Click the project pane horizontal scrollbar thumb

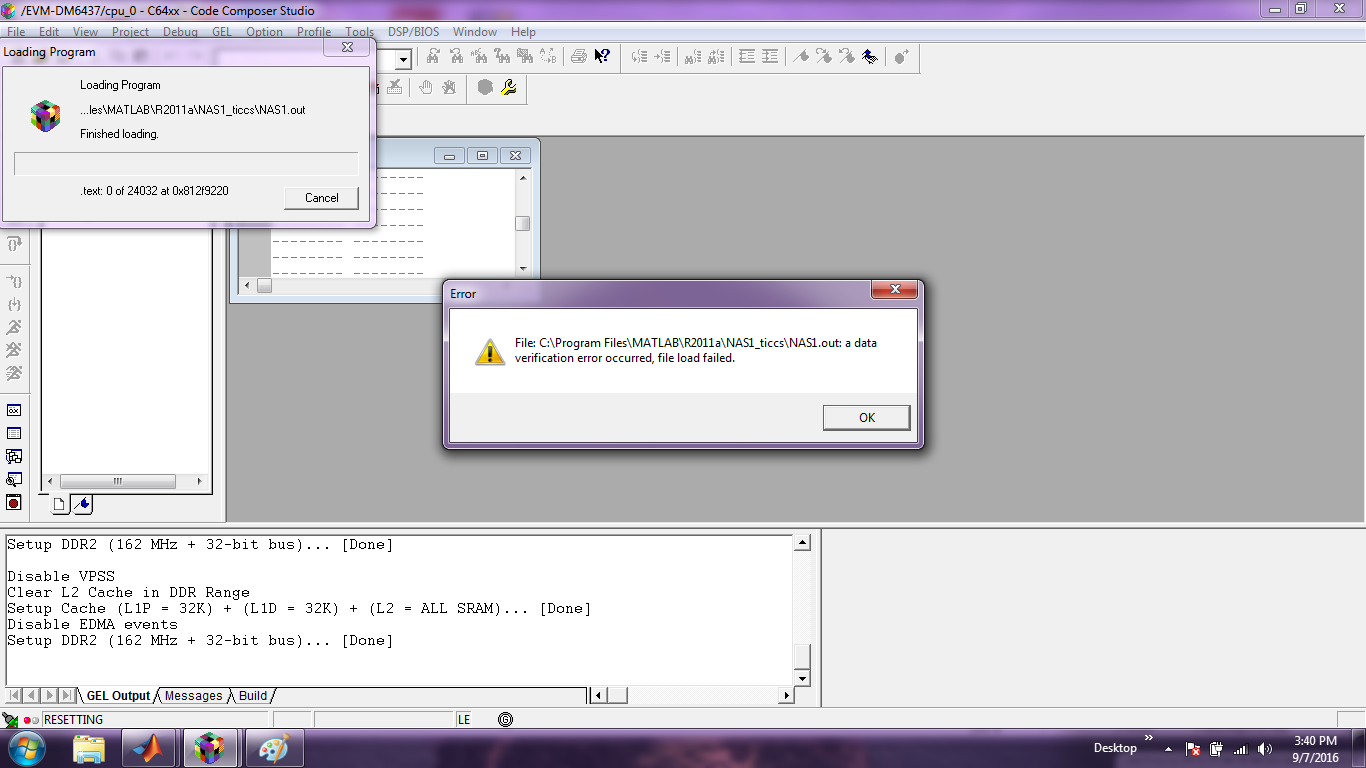pos(118,482)
